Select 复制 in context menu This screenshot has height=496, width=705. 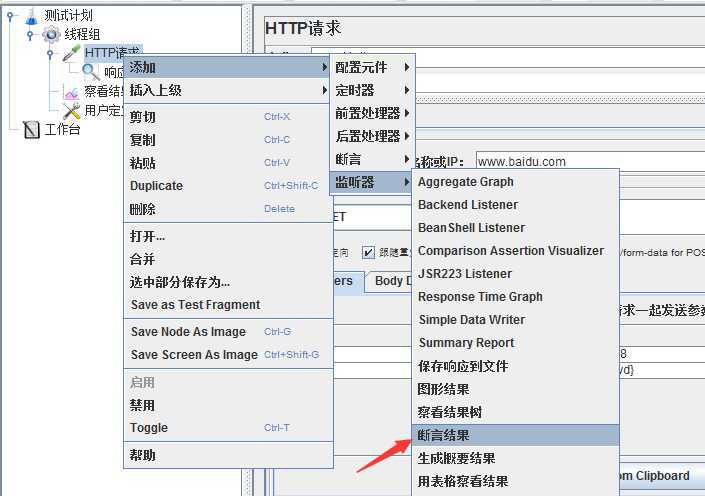pos(228,140)
